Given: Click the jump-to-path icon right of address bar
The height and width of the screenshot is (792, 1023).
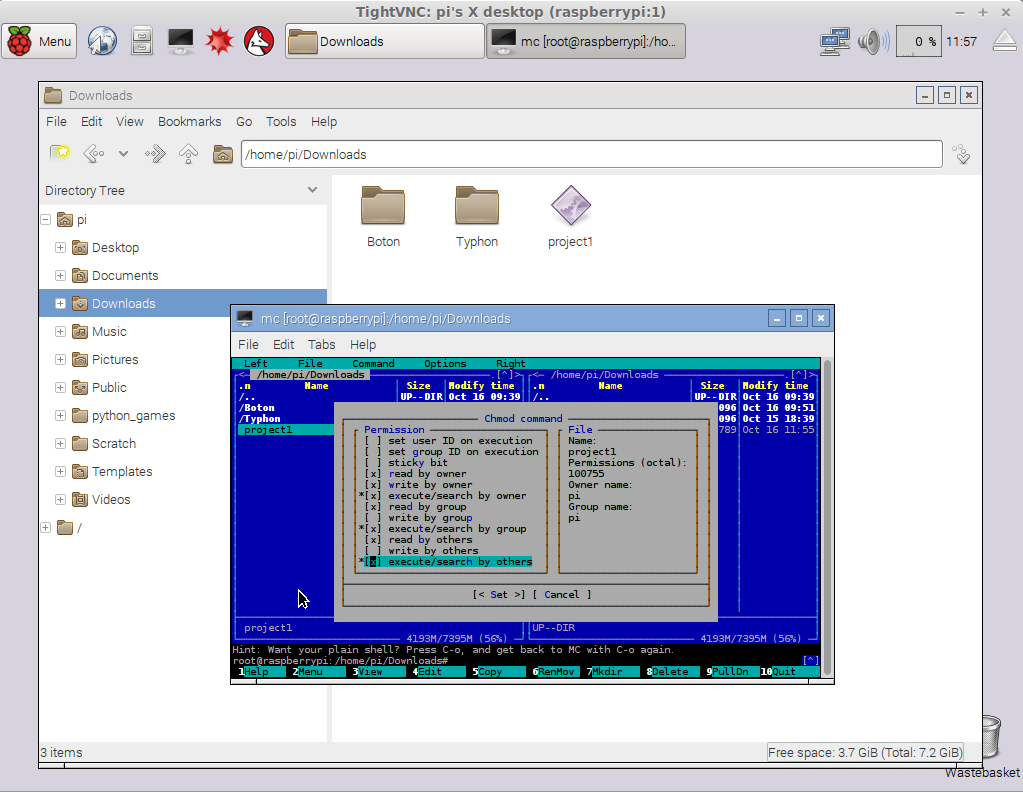Looking at the screenshot, I should [962, 154].
